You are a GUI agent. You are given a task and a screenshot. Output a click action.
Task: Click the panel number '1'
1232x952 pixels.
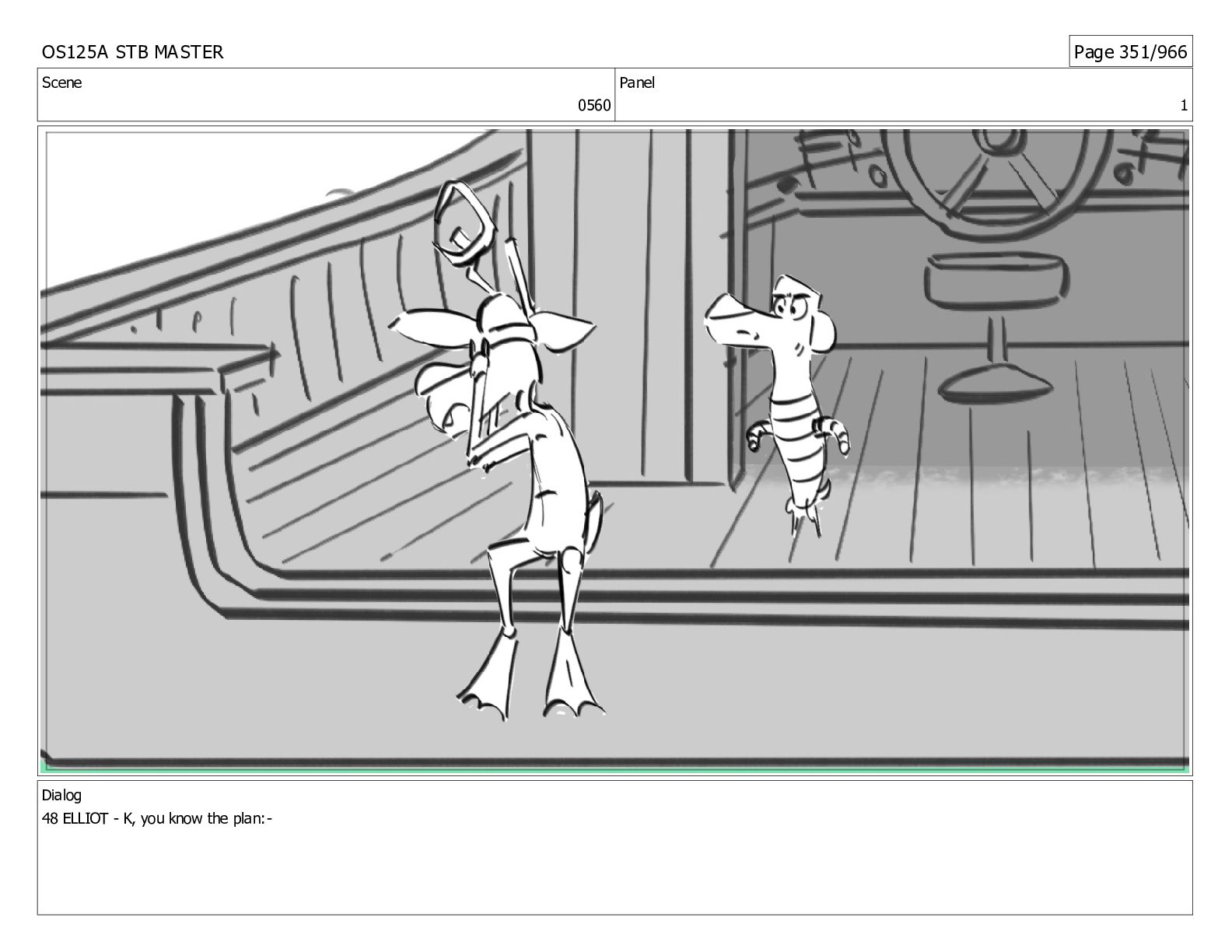click(x=1184, y=106)
